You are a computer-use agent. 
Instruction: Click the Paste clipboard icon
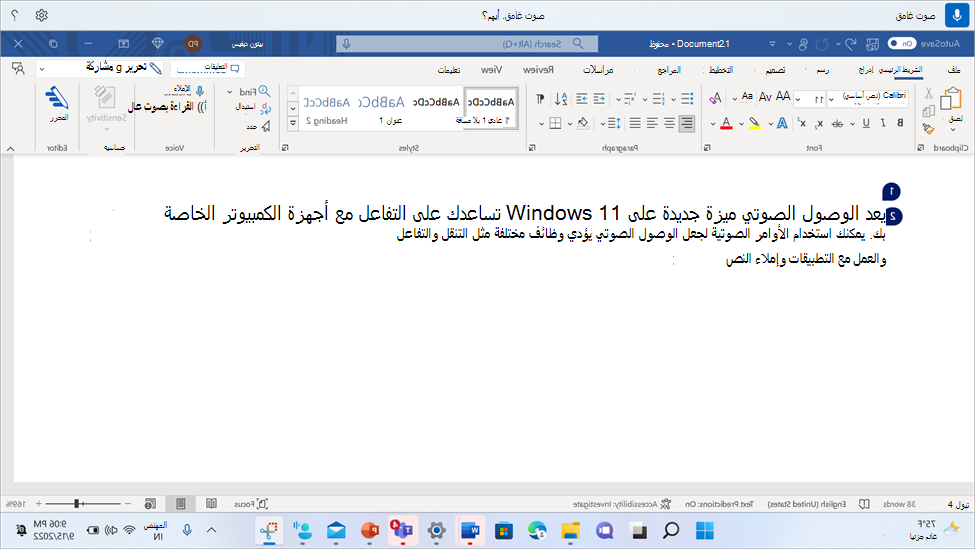click(x=951, y=98)
